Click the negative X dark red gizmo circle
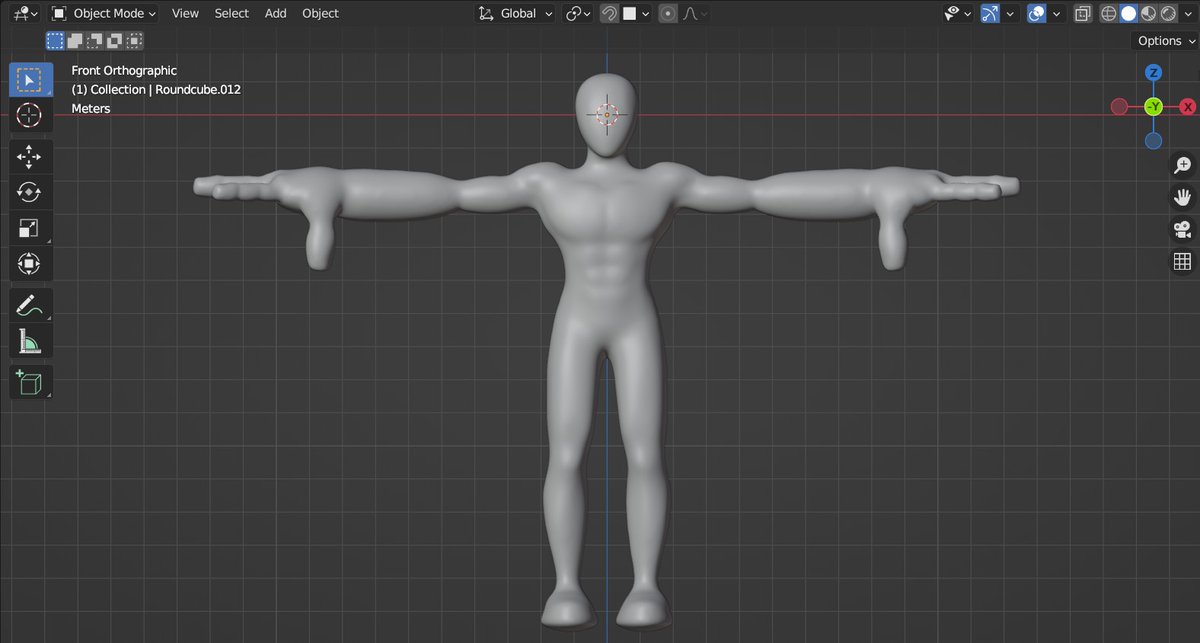The height and width of the screenshot is (643, 1200). (1120, 106)
